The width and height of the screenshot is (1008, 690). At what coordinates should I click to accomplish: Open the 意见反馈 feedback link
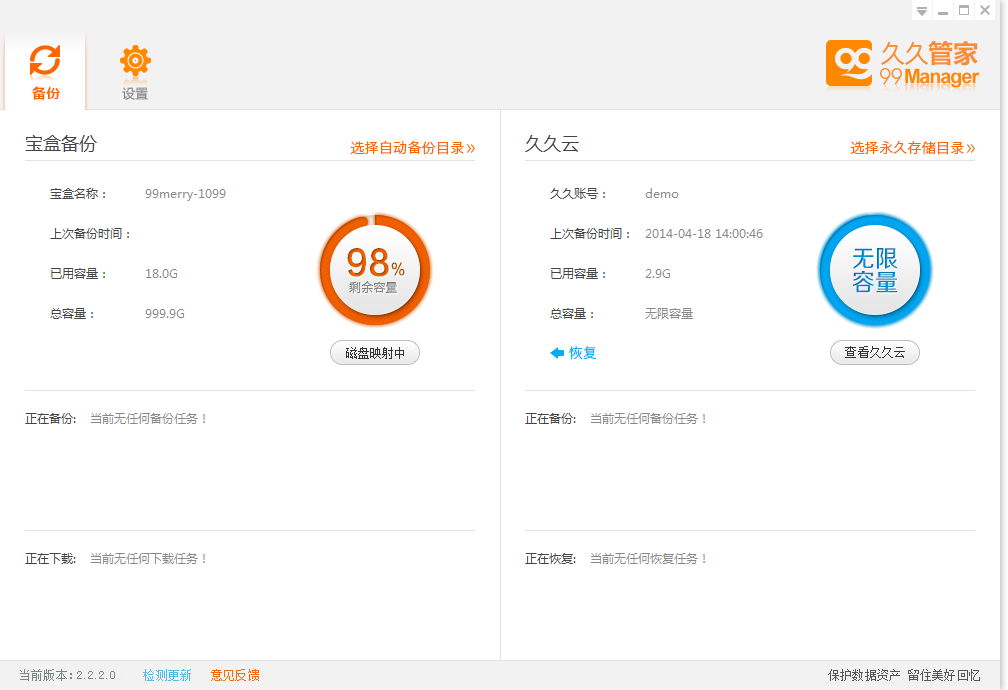point(235,676)
